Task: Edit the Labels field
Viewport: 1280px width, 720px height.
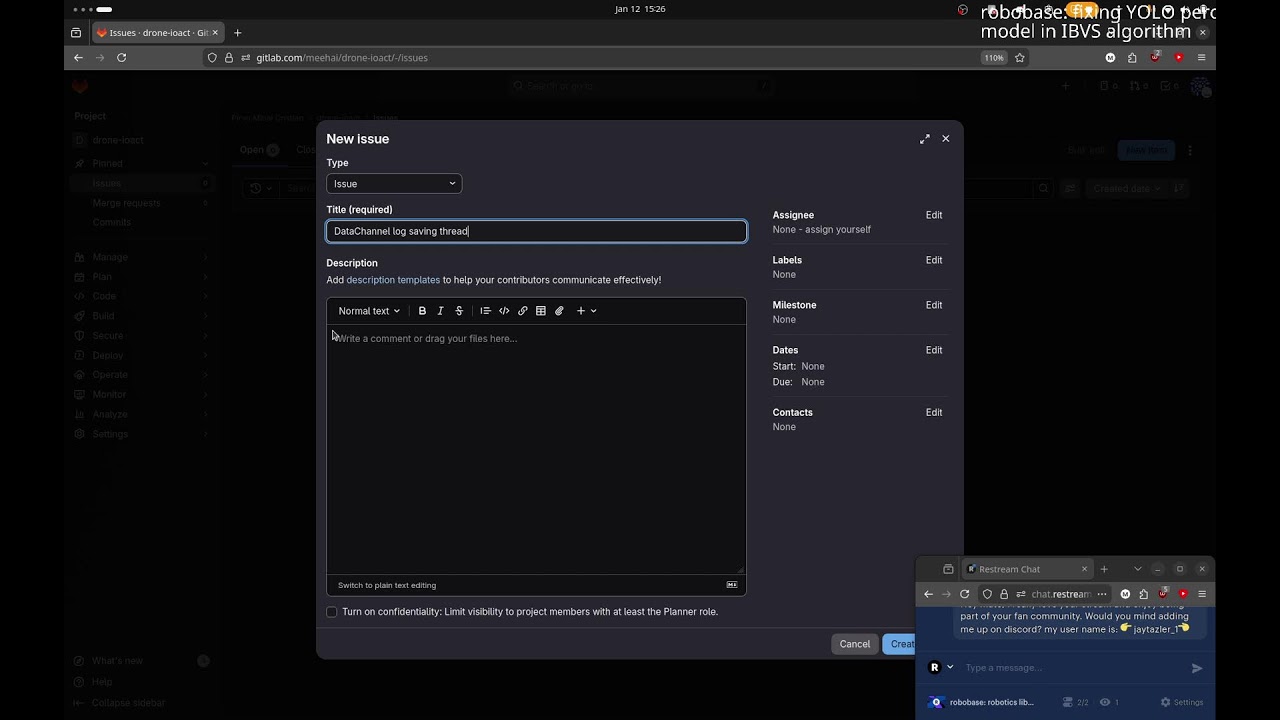Action: [934, 260]
